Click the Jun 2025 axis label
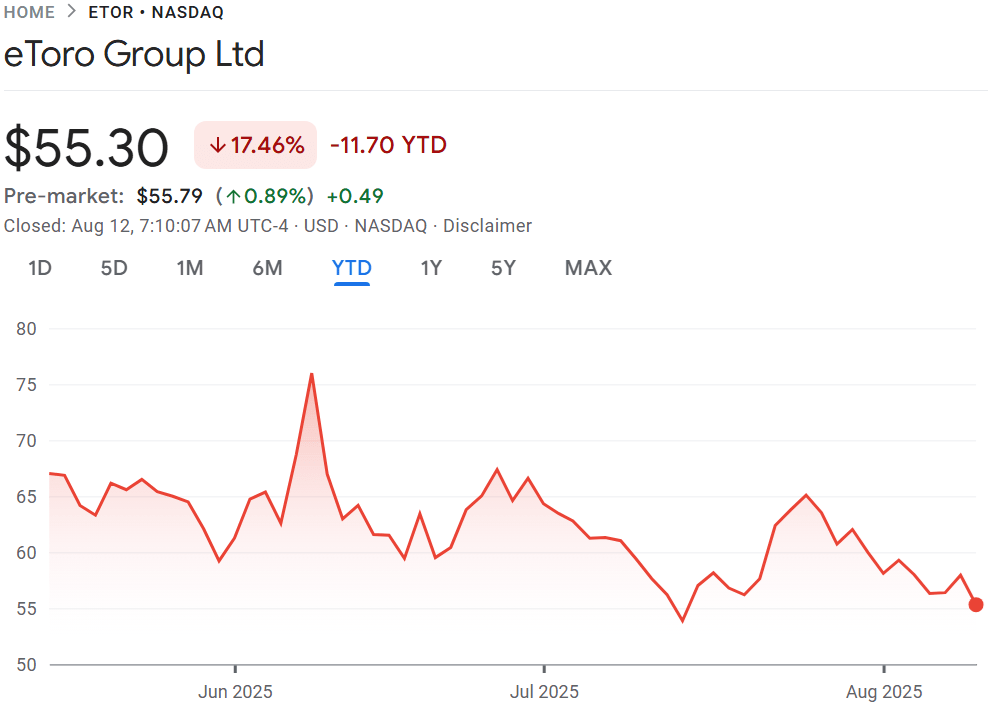Screen dimensions: 988x705 pyautogui.click(x=236, y=691)
